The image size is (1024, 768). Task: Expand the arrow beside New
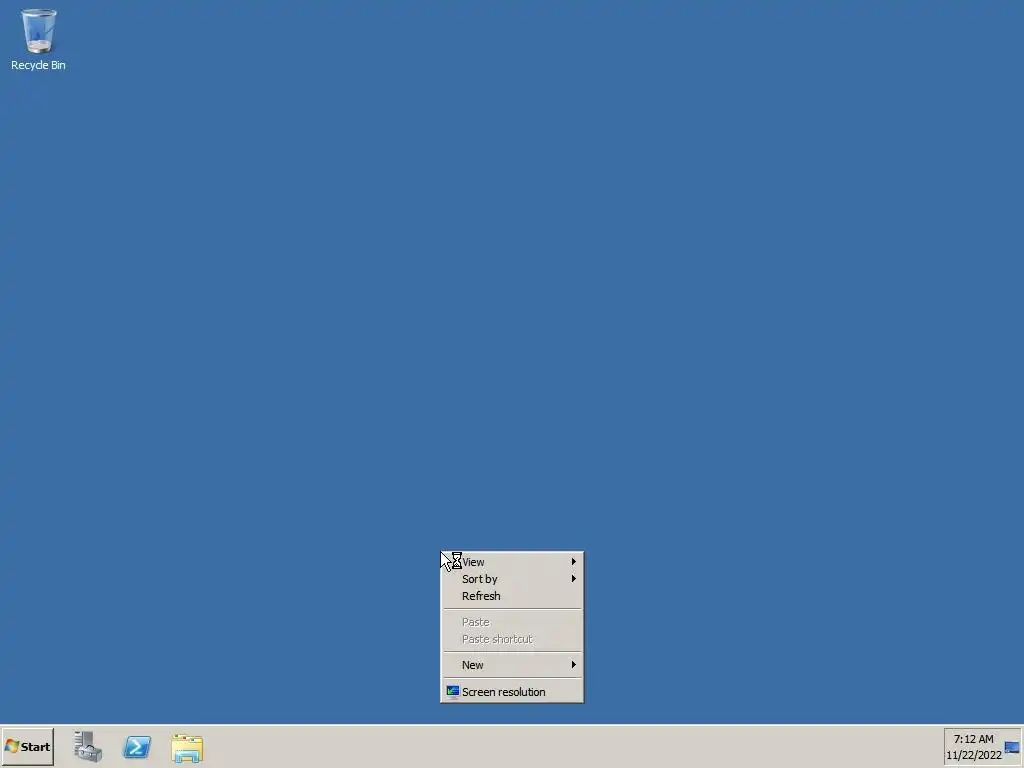573,665
